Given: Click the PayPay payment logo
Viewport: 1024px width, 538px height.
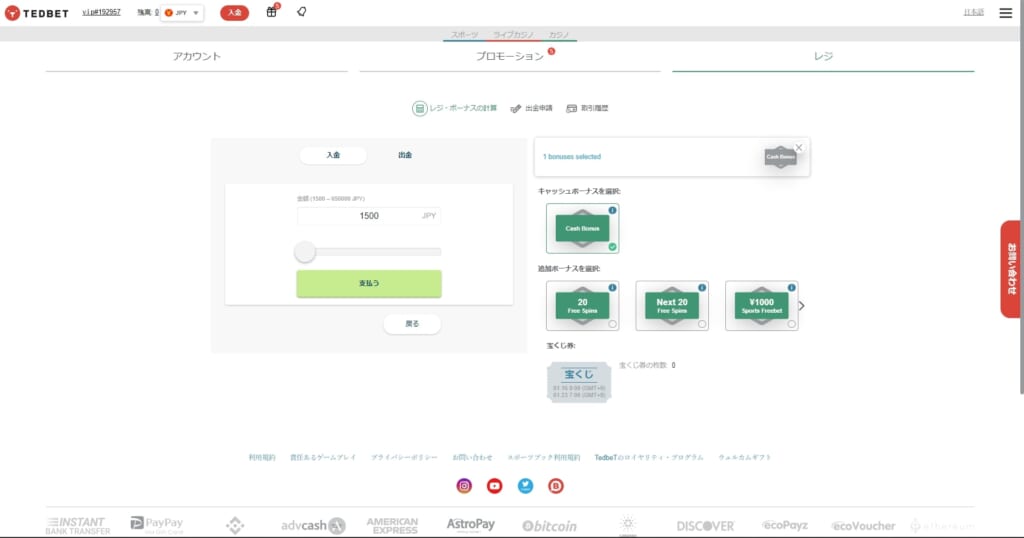Looking at the screenshot, I should pyautogui.click(x=157, y=525).
